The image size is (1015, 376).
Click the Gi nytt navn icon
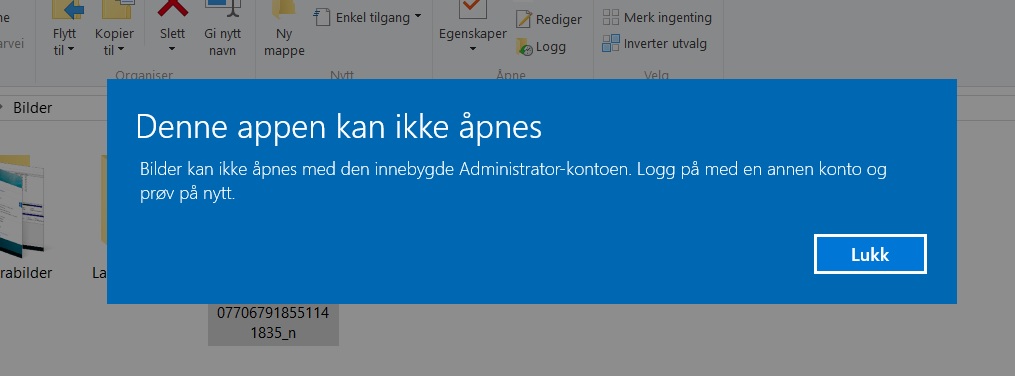[223, 8]
